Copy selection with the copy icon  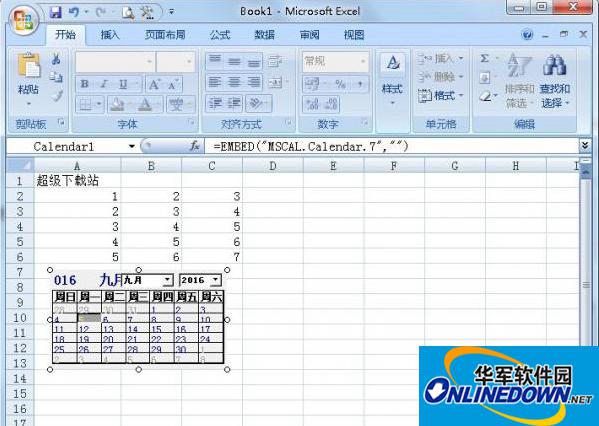pyautogui.click(x=56, y=77)
